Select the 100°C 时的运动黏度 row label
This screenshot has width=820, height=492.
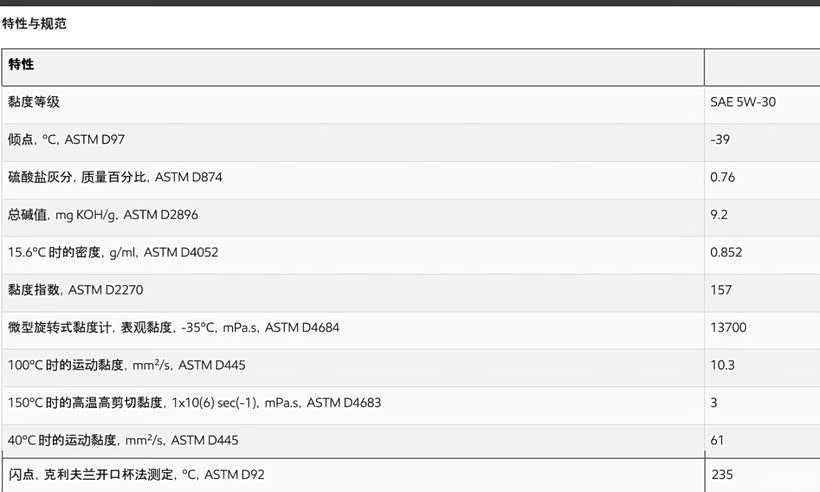pyautogui.click(x=126, y=365)
